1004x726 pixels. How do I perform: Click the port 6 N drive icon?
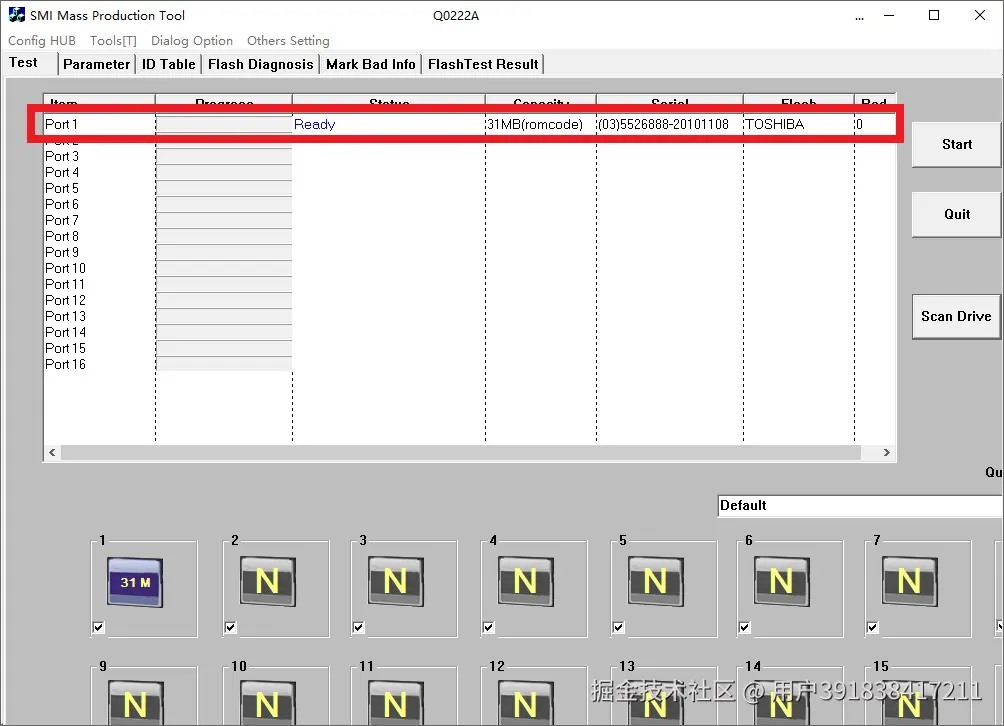tap(782, 581)
